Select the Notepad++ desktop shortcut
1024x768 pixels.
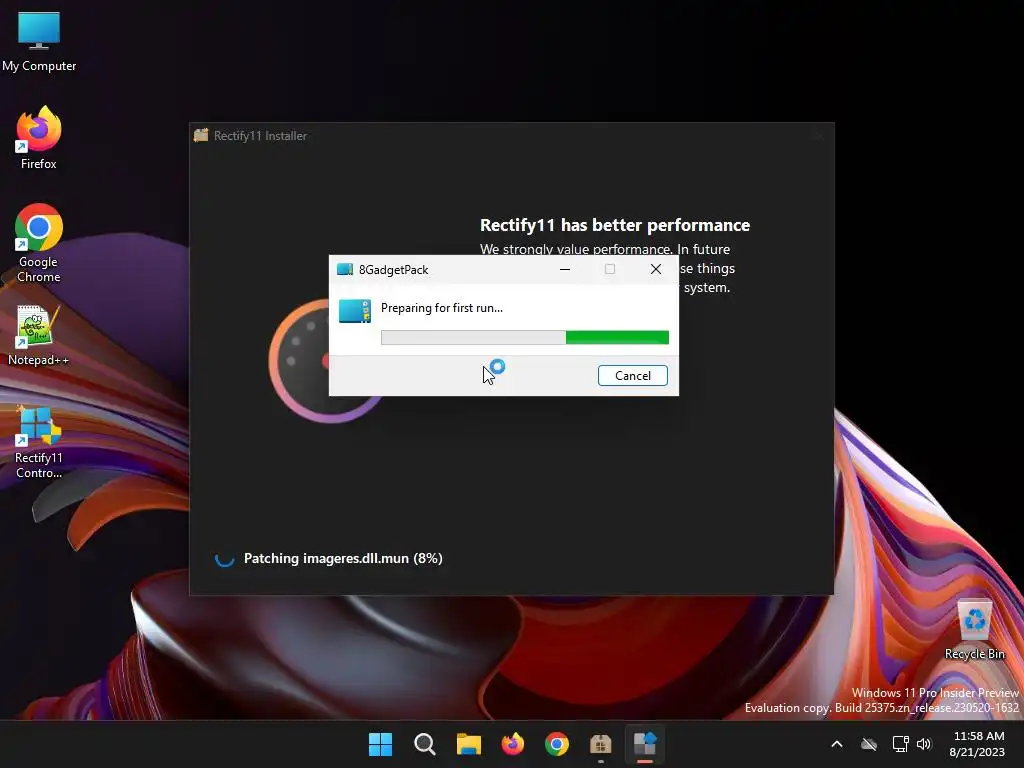pyautogui.click(x=39, y=336)
